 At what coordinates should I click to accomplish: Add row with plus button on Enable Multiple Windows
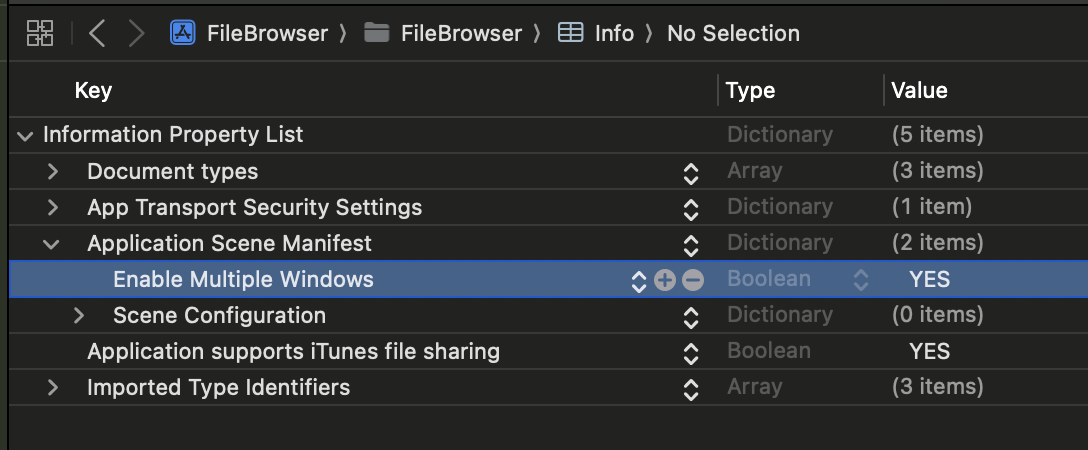pos(665,280)
